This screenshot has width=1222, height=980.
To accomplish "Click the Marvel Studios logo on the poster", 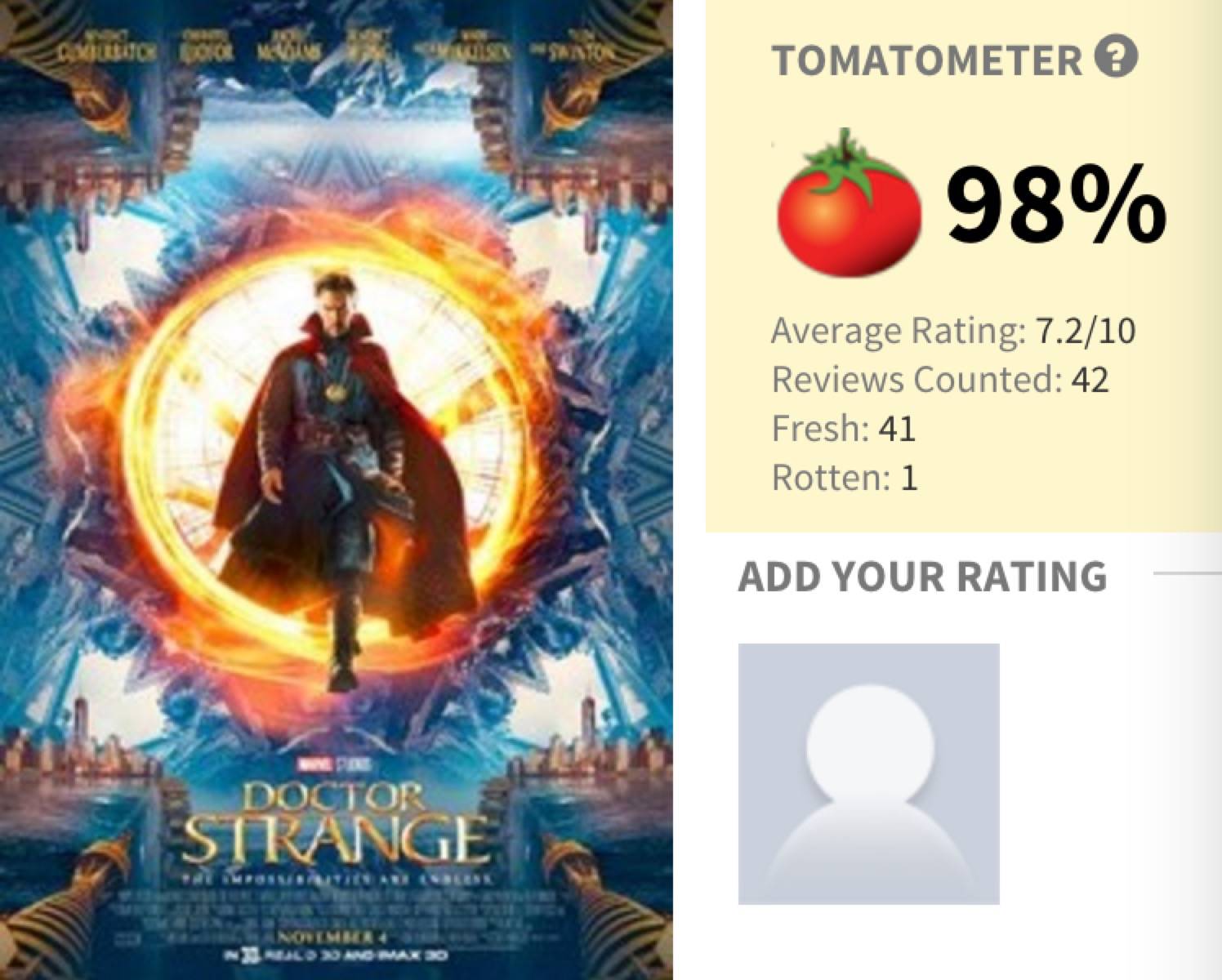I will click(336, 765).
